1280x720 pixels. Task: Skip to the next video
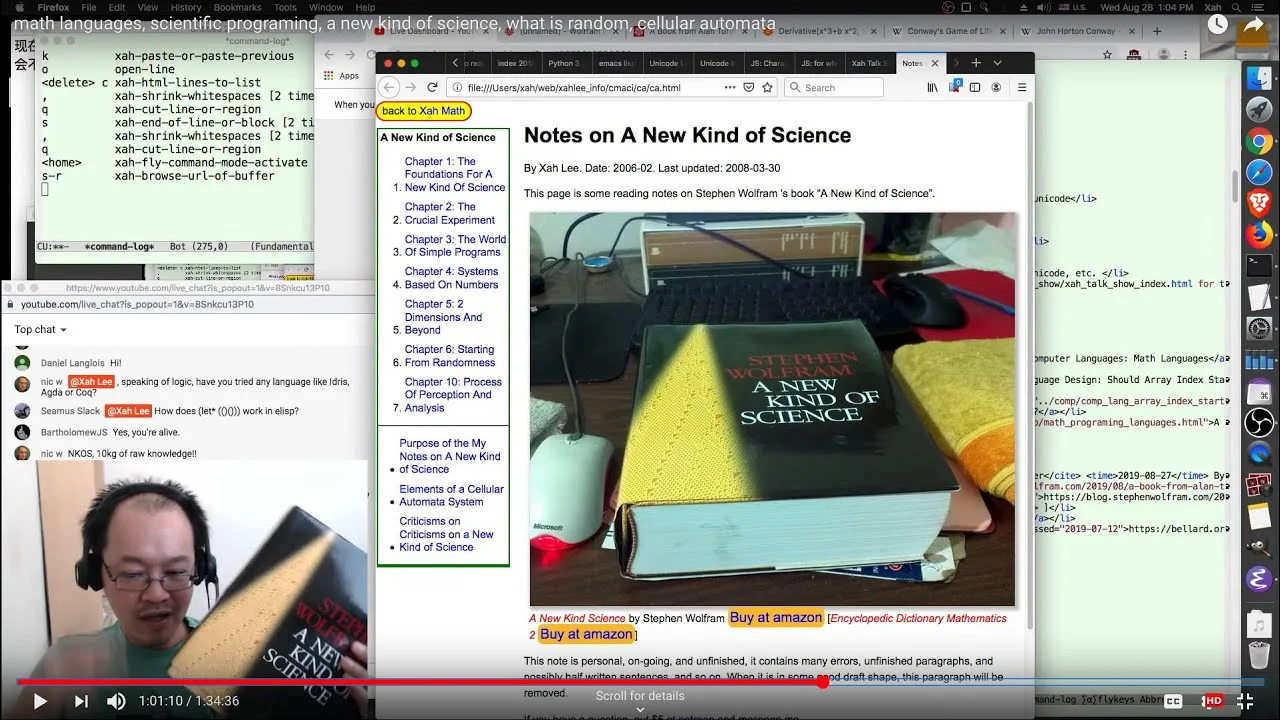click(82, 701)
